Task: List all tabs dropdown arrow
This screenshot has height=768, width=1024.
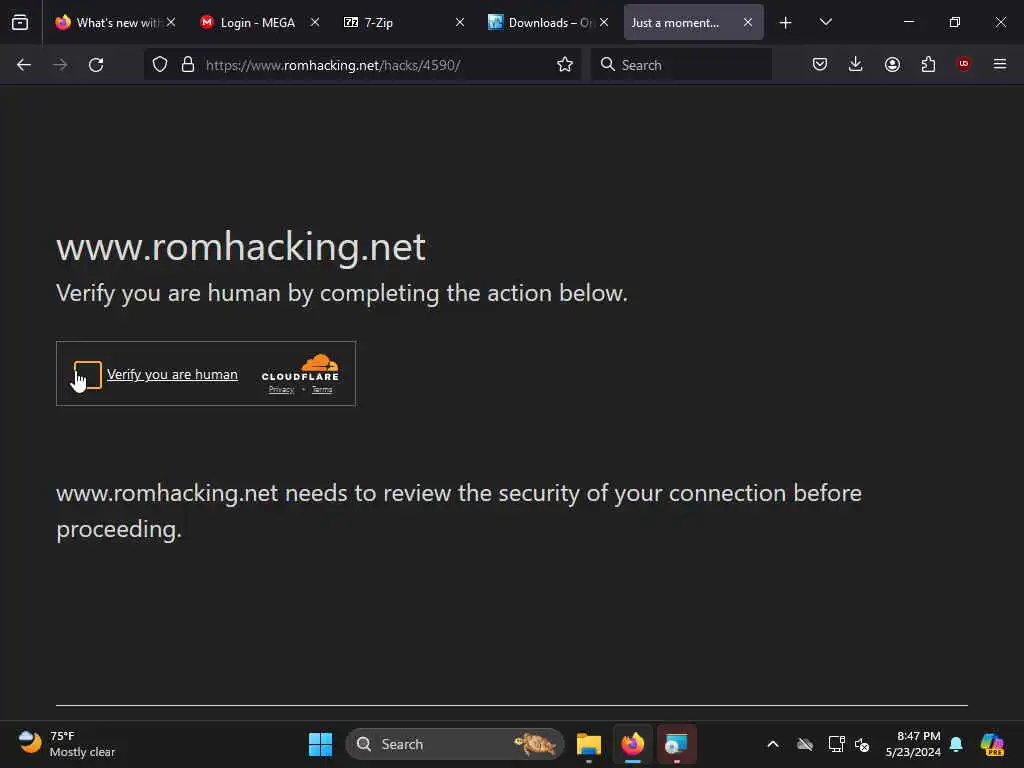Action: [825, 22]
